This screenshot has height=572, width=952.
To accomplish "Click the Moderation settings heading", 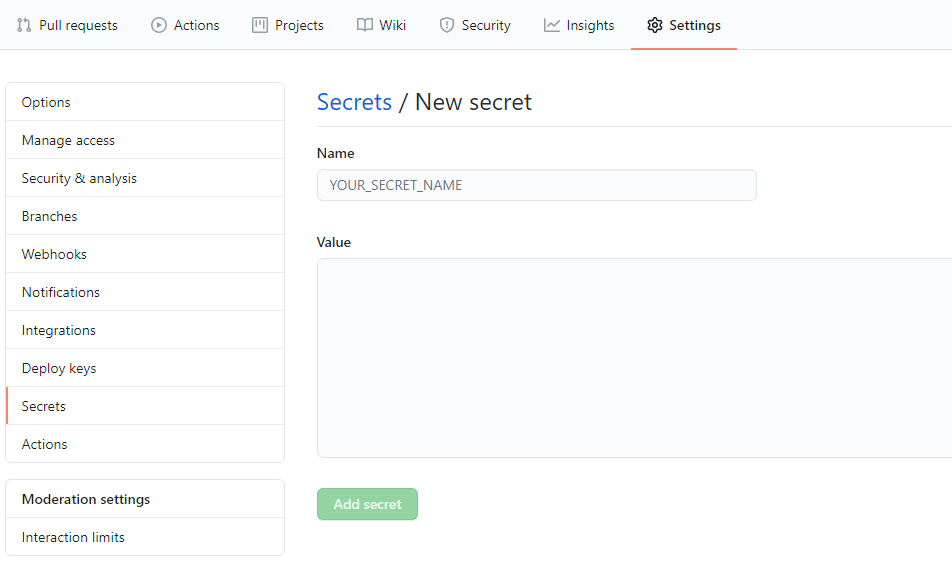I will pyautogui.click(x=86, y=499).
